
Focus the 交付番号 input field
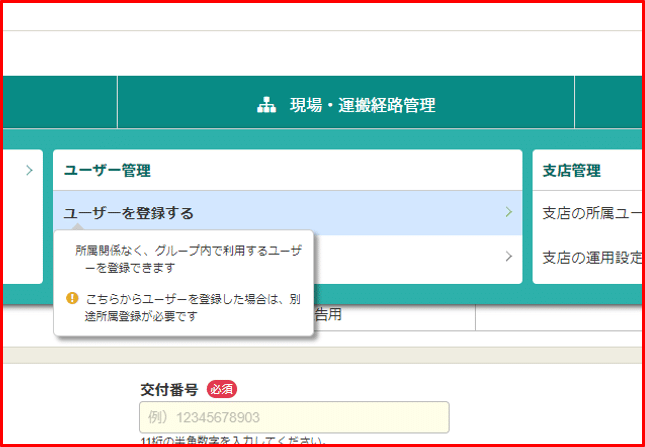[294, 417]
